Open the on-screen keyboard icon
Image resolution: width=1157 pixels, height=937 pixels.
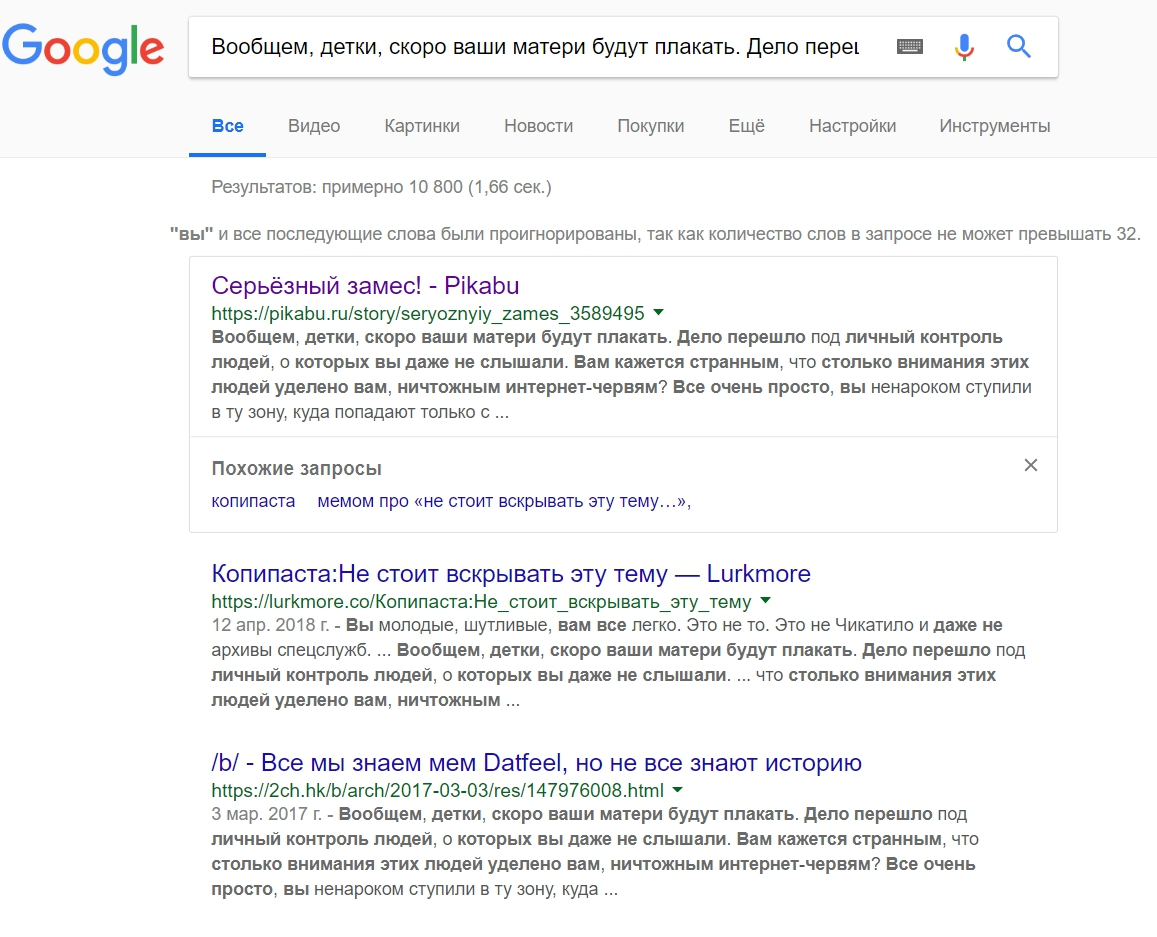(x=909, y=46)
